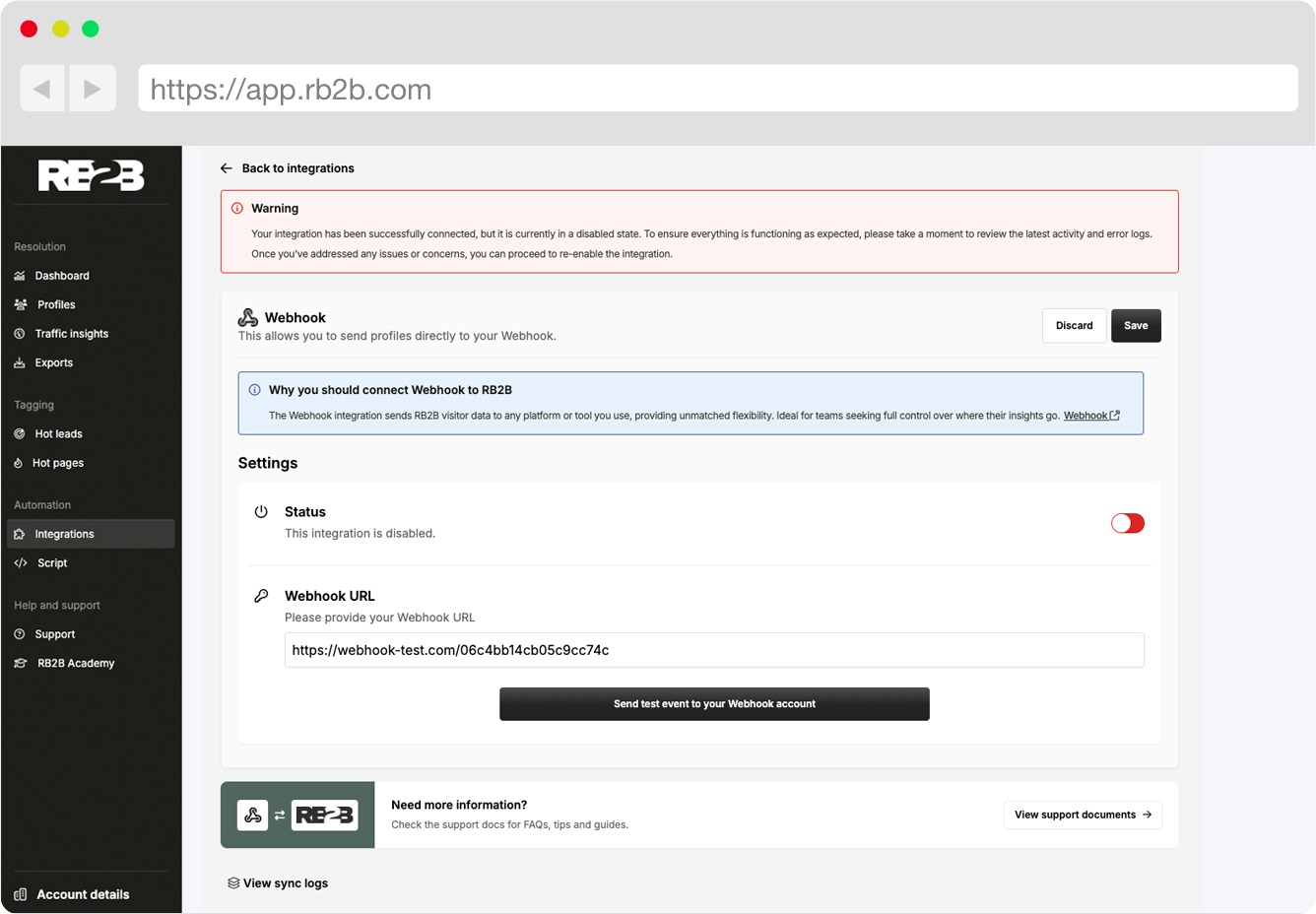Screen dimensions: 1316x914
Task: Send test event to your Webhook account
Action: 714,704
